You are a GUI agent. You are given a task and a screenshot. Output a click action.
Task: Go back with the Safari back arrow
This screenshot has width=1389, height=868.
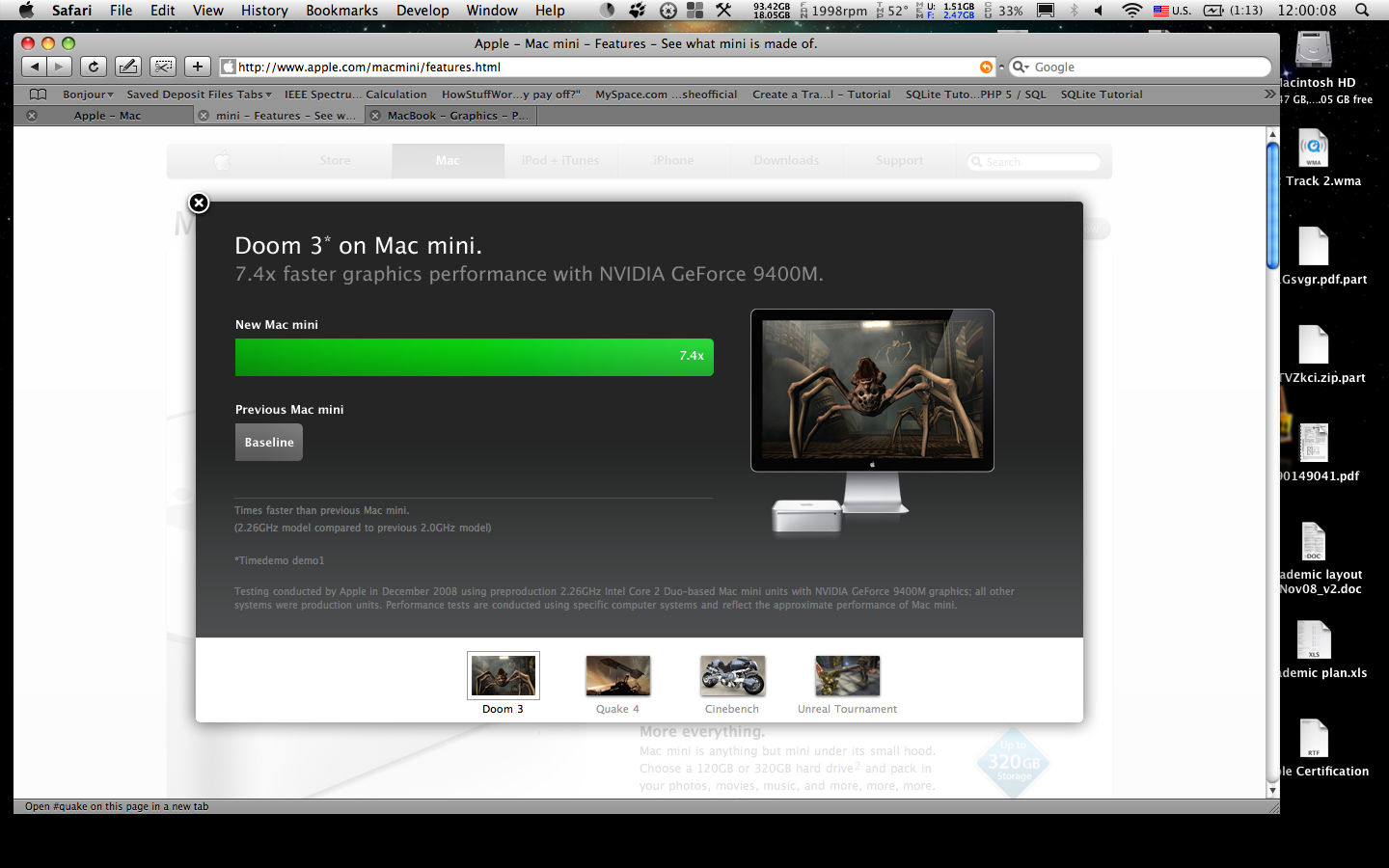coord(35,67)
